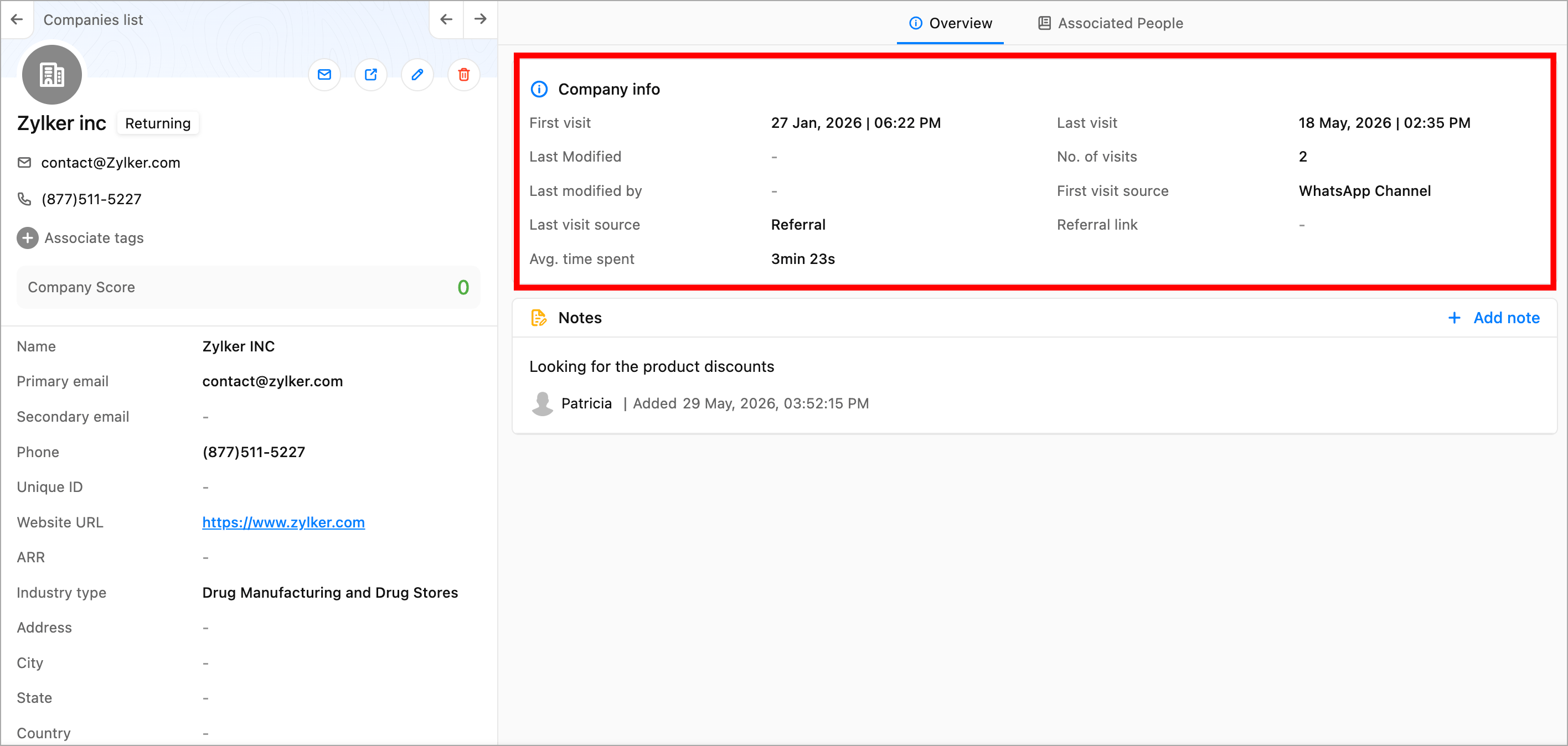Click the Add note button
1568x746 pixels.
point(1494,318)
